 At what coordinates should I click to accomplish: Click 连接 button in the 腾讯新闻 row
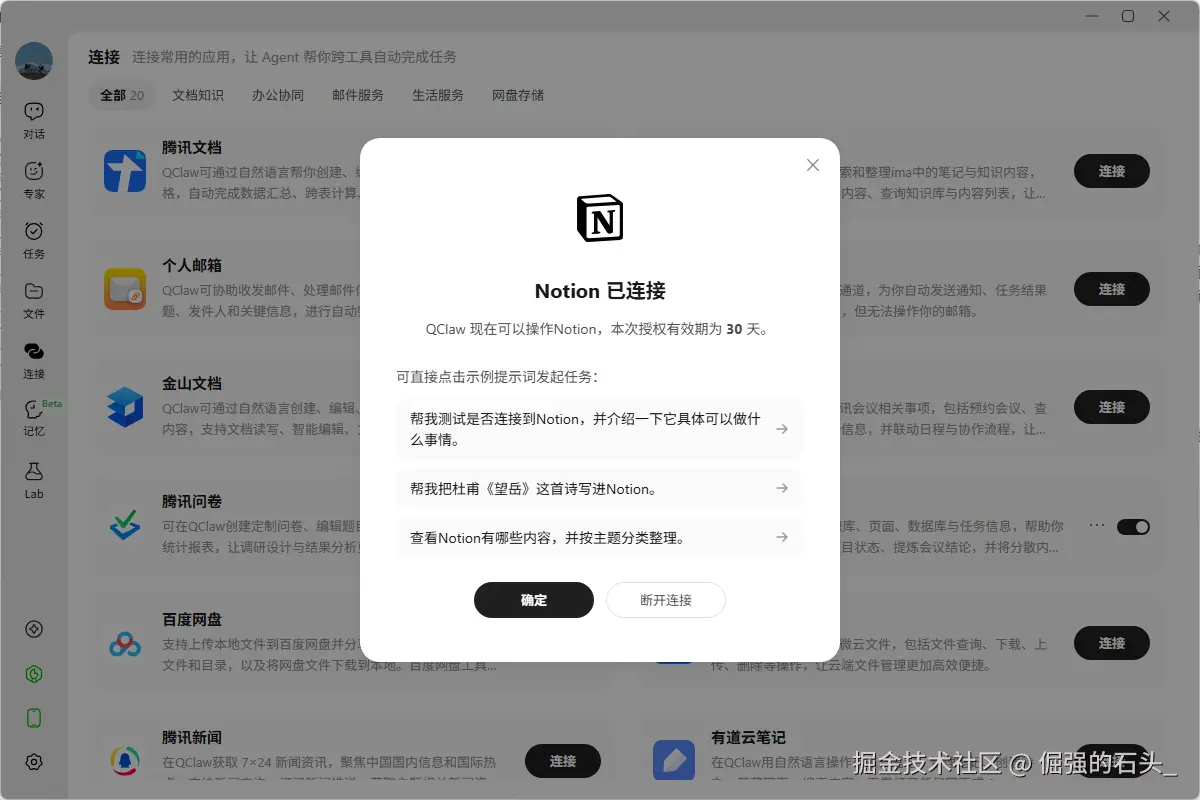pos(563,761)
